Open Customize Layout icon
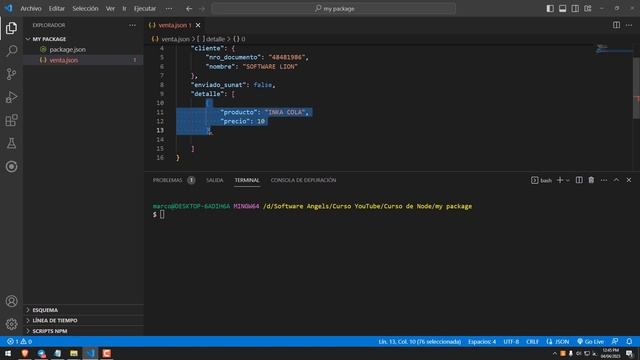The height and width of the screenshot is (360, 640). pyautogui.click(x=588, y=9)
